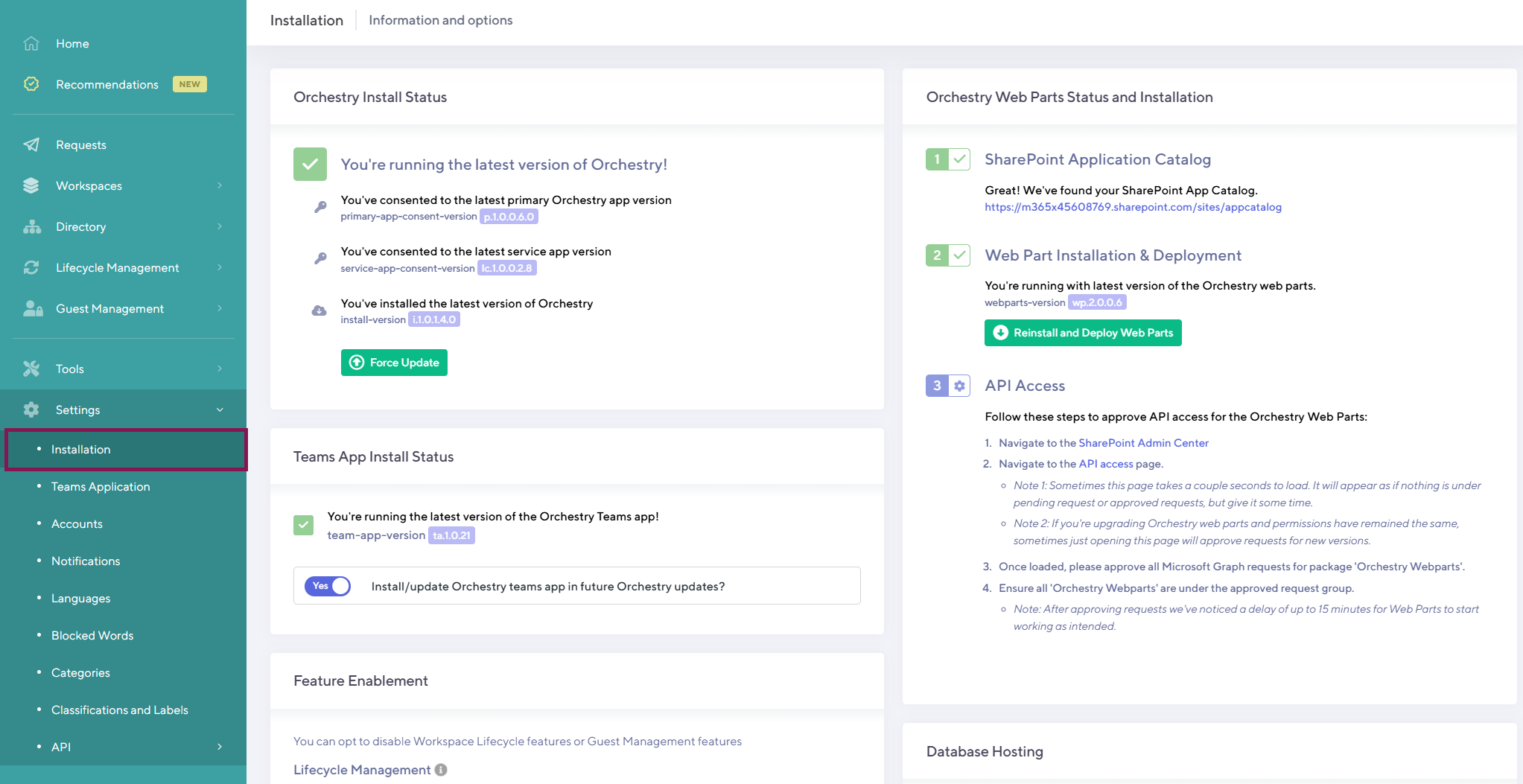The height and width of the screenshot is (784, 1523).
Task: Click the Information and options subtitle
Action: point(441,20)
